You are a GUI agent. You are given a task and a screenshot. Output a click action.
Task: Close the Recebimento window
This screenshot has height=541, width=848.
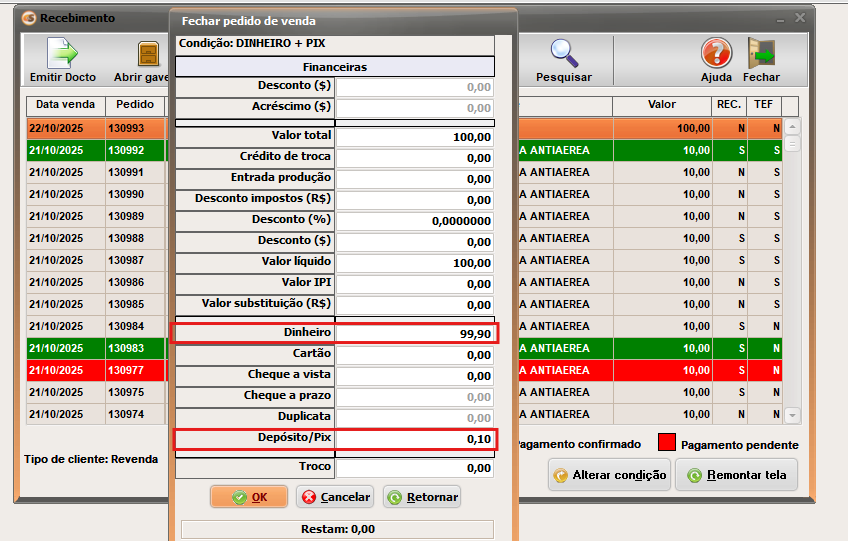tap(799, 18)
